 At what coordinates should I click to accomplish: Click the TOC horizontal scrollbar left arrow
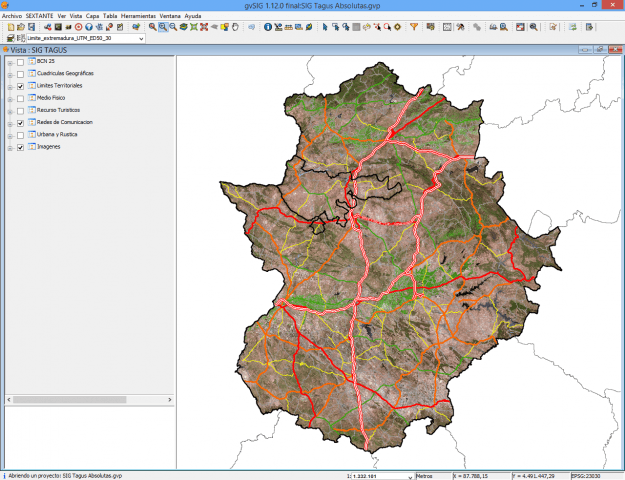tap(9, 399)
